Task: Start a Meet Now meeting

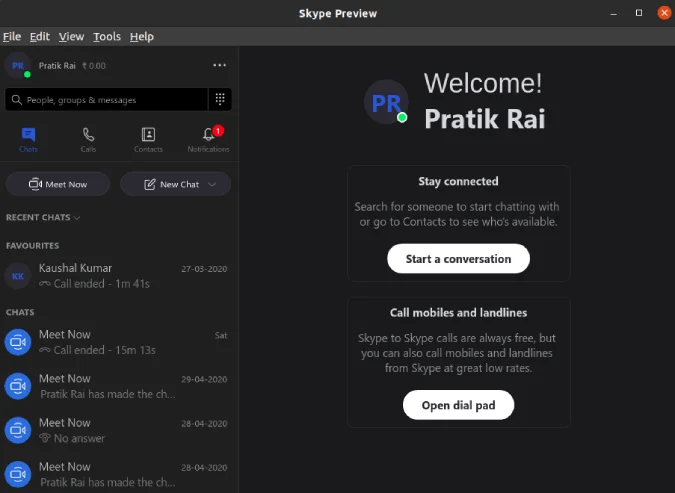Action: (58, 184)
